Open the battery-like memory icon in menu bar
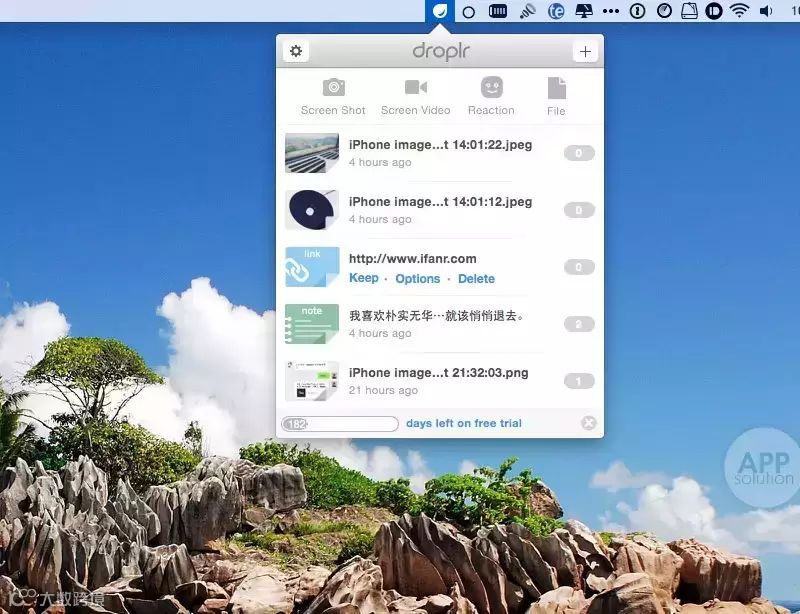This screenshot has width=800, height=614. [x=497, y=11]
